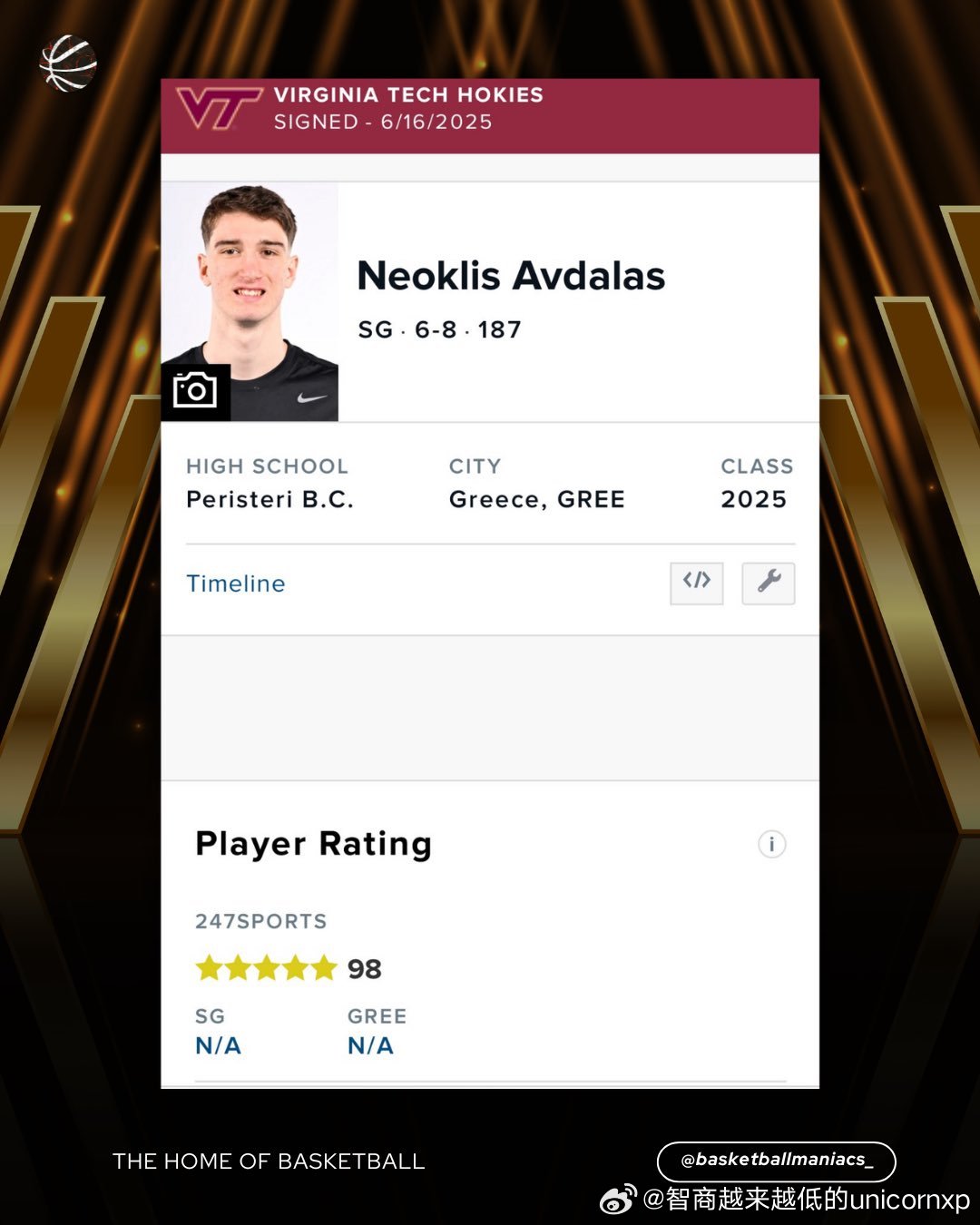
Task: Click the Weibo username watermark text
Action: pos(807,1200)
